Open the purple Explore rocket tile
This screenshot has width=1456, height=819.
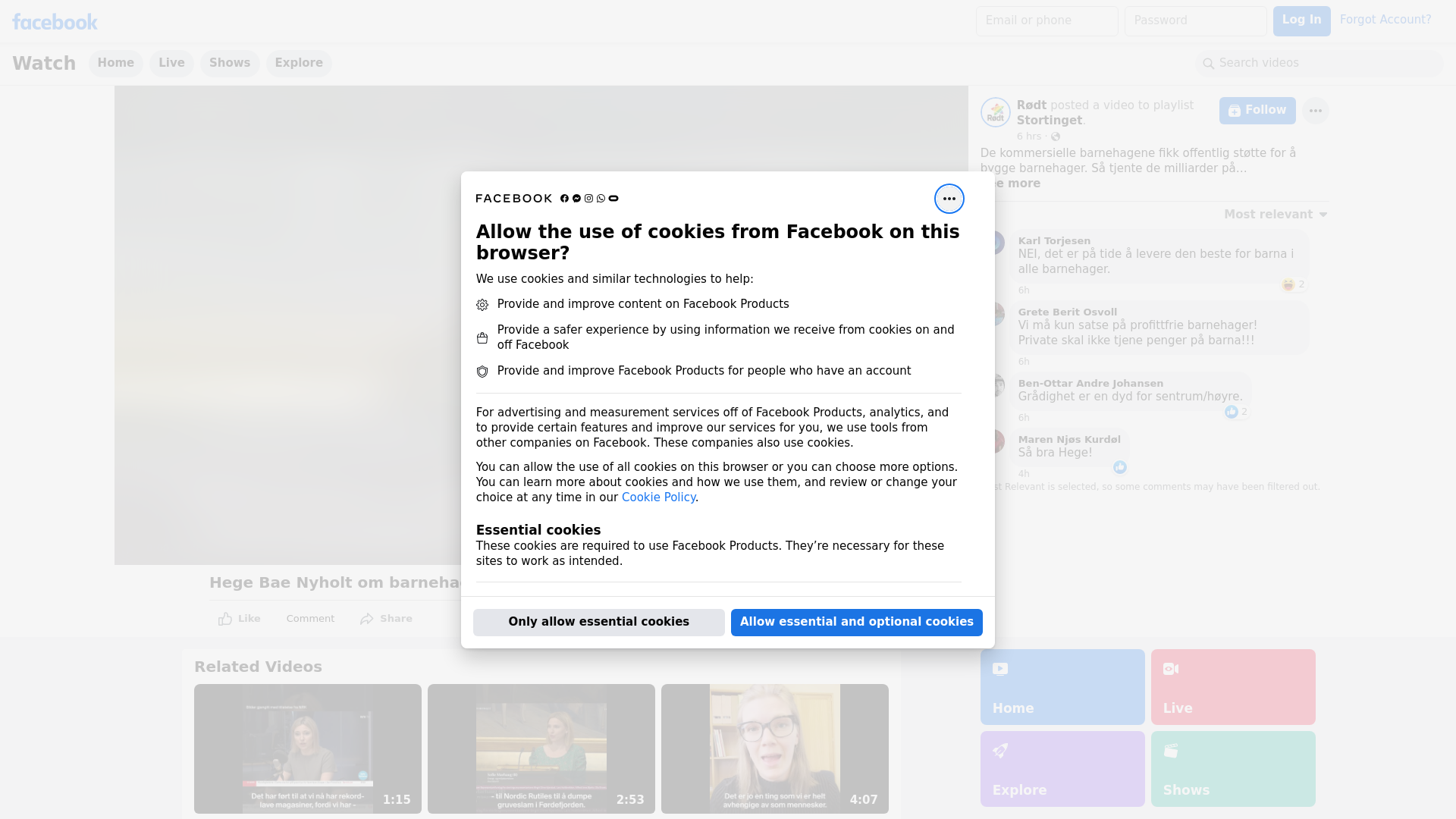pos(1062,768)
